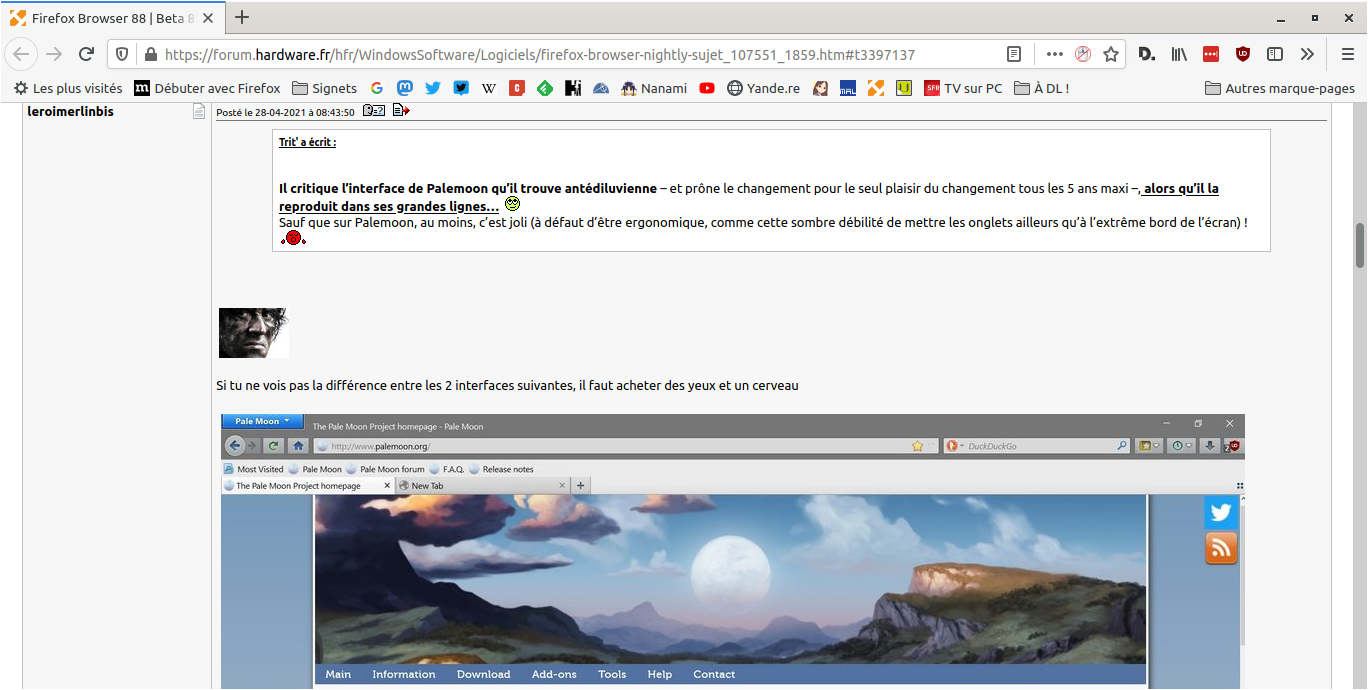The image size is (1368, 690).
Task: Go back to the previous page
Action: 23,54
